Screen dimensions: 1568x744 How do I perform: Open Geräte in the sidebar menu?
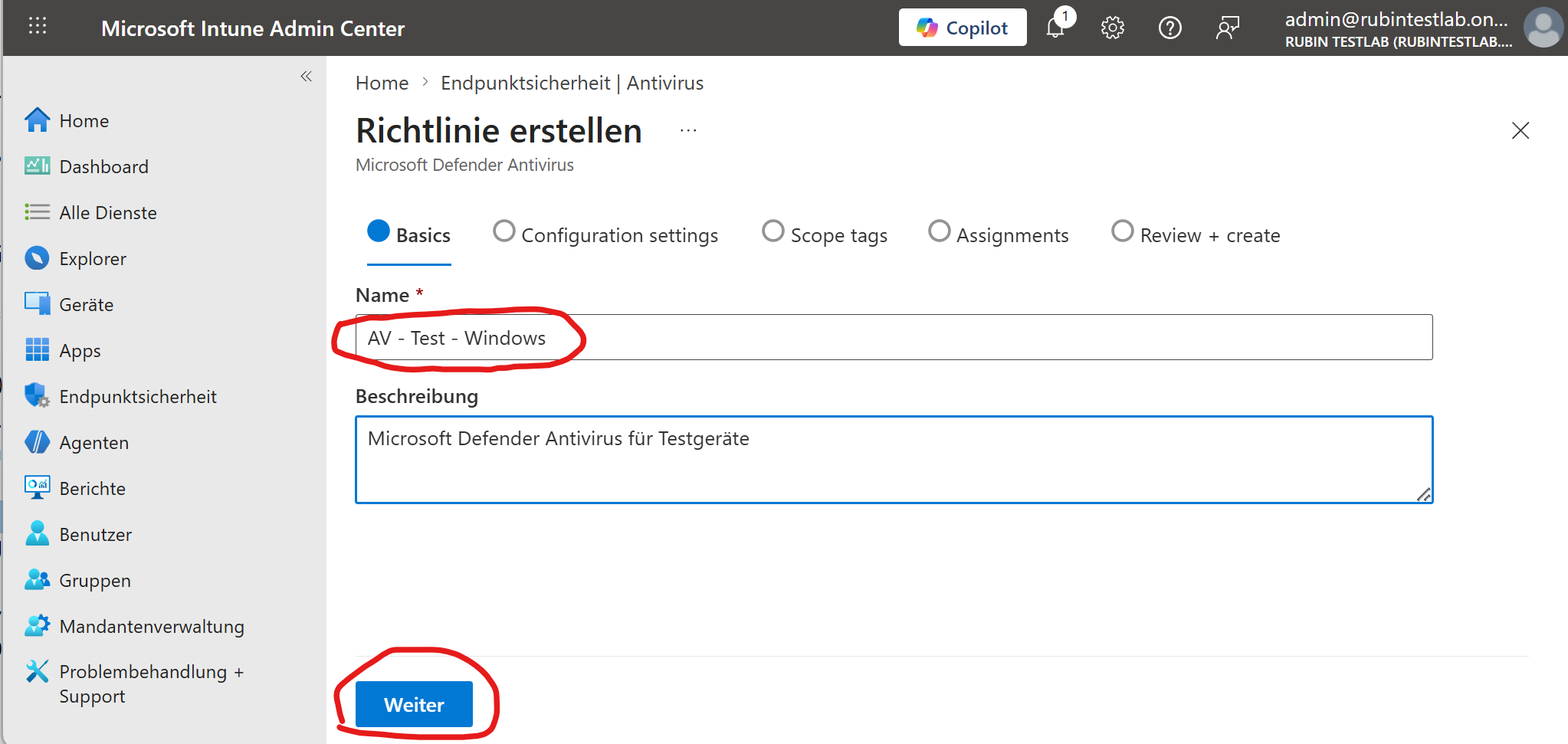point(86,304)
